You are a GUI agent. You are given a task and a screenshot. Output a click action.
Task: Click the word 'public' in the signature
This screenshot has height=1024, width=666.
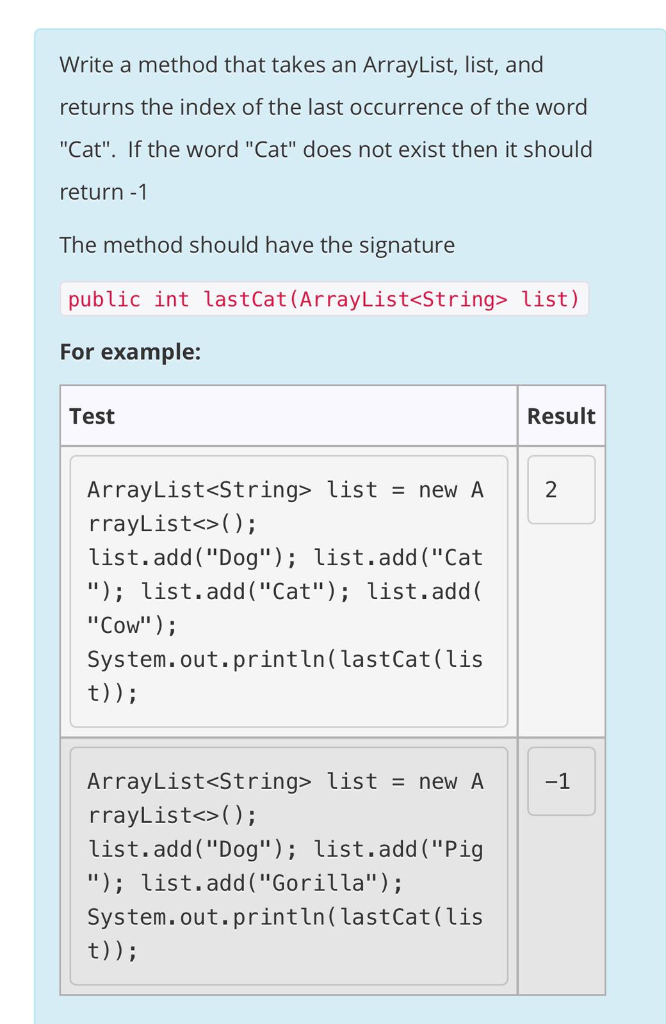104,299
